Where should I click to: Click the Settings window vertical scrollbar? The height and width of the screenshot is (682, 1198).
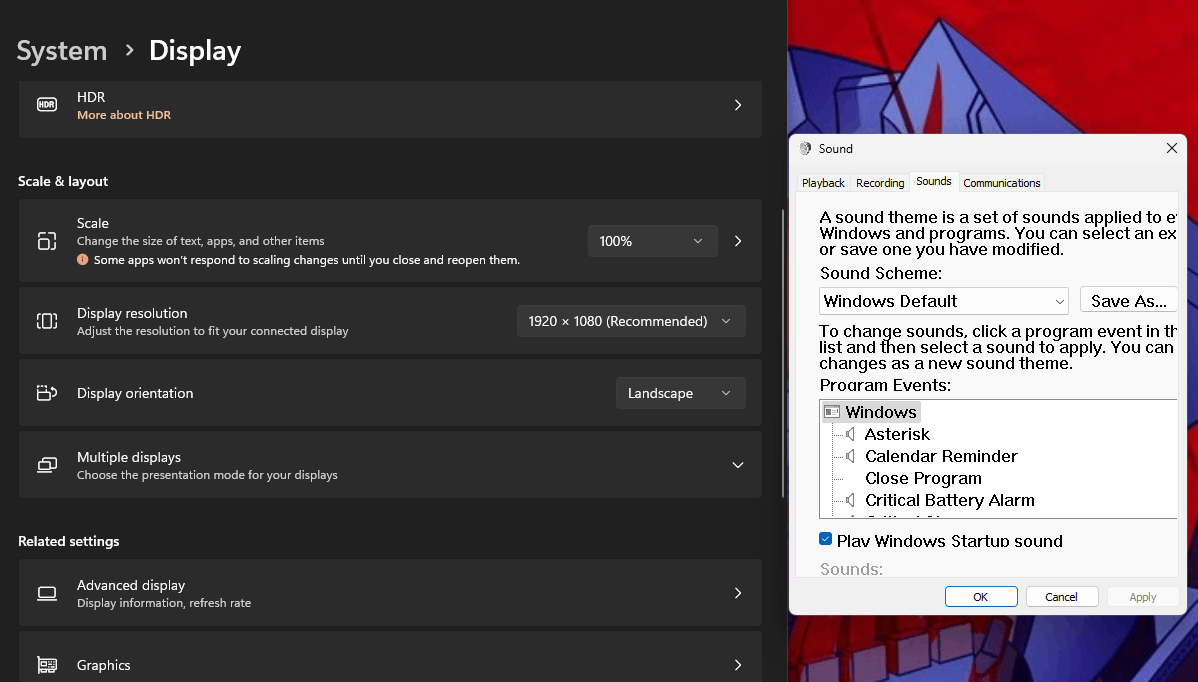click(x=782, y=353)
